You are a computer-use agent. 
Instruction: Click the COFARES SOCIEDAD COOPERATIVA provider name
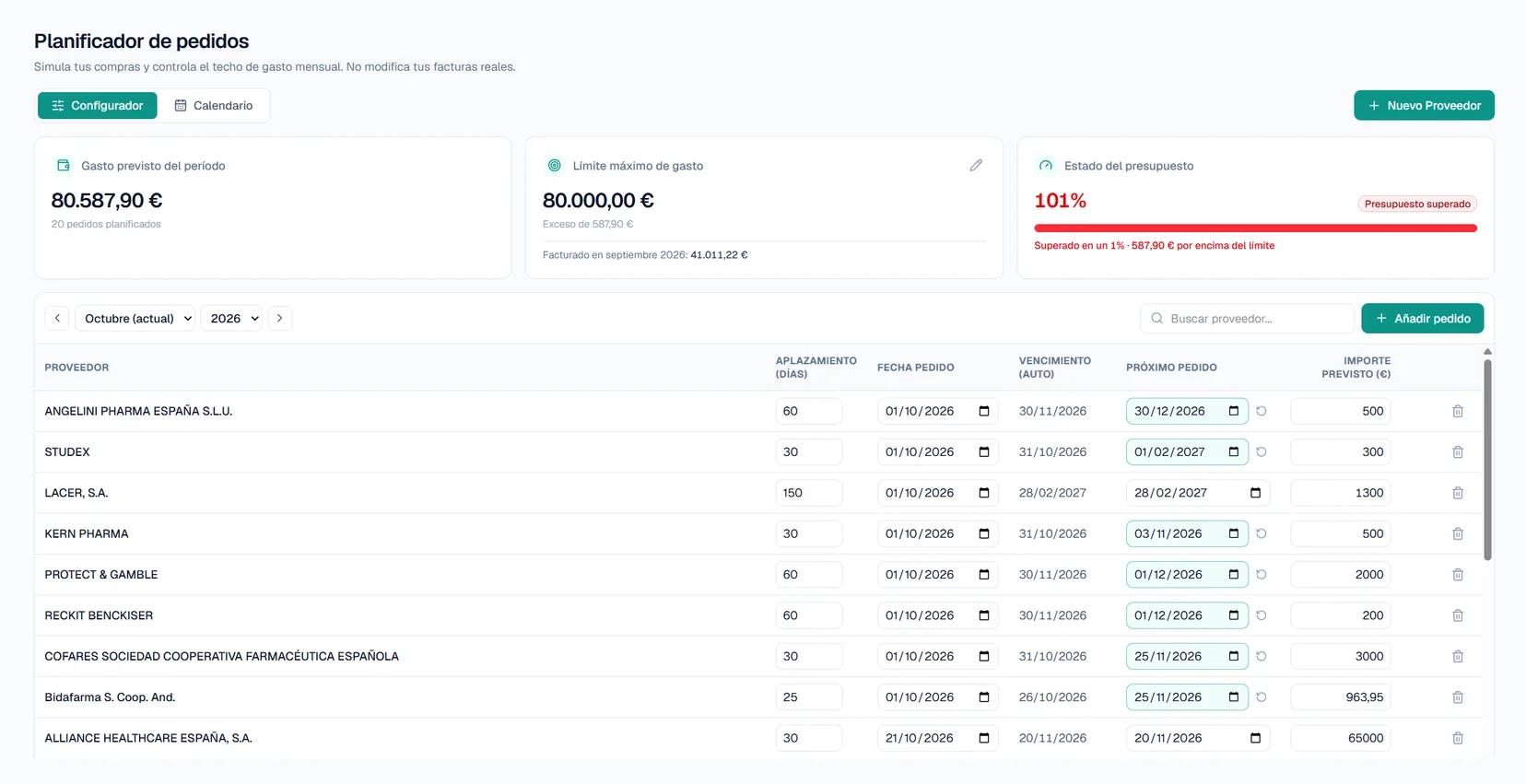(222, 657)
